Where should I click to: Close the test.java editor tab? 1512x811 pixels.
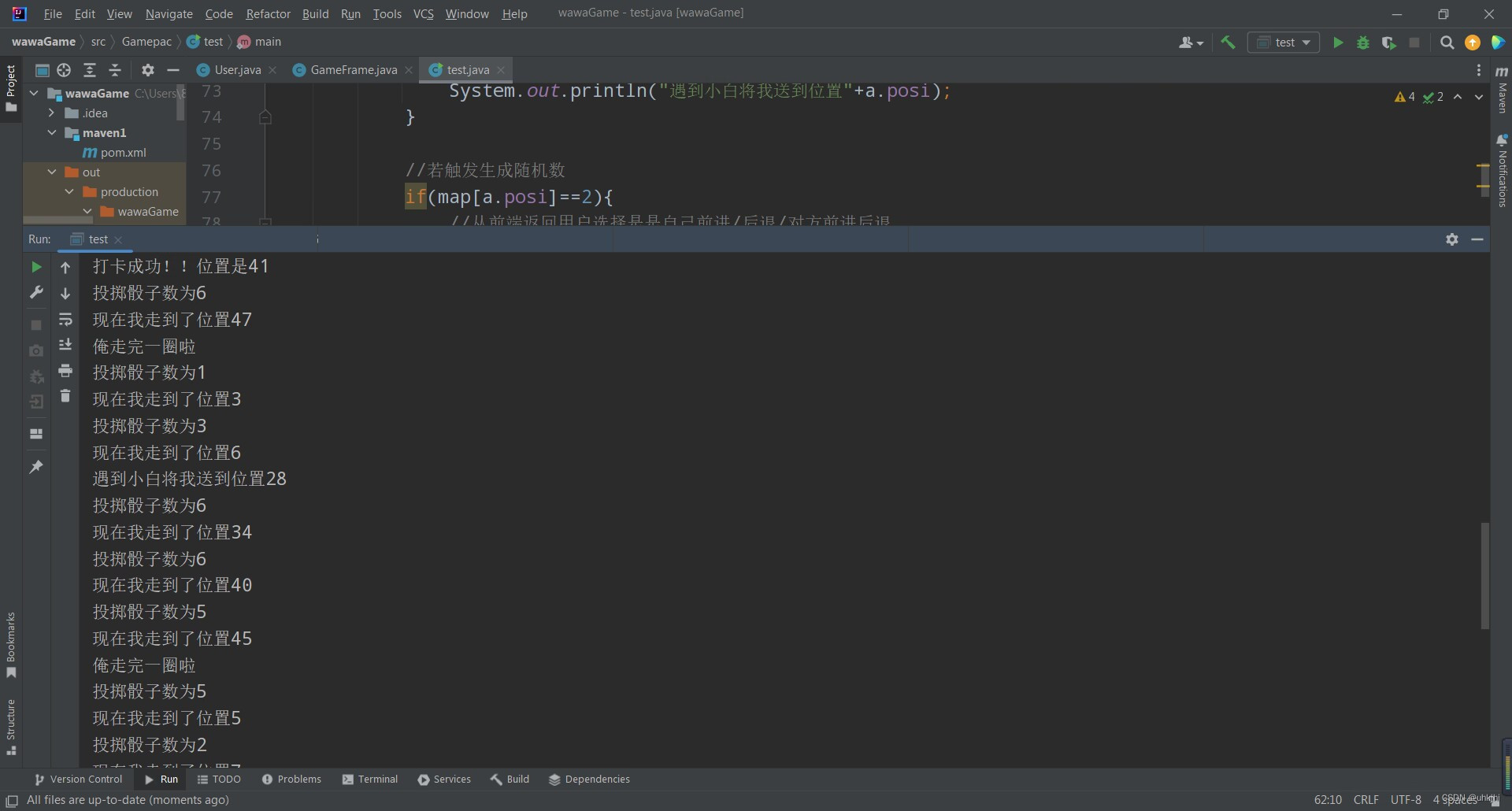point(501,70)
